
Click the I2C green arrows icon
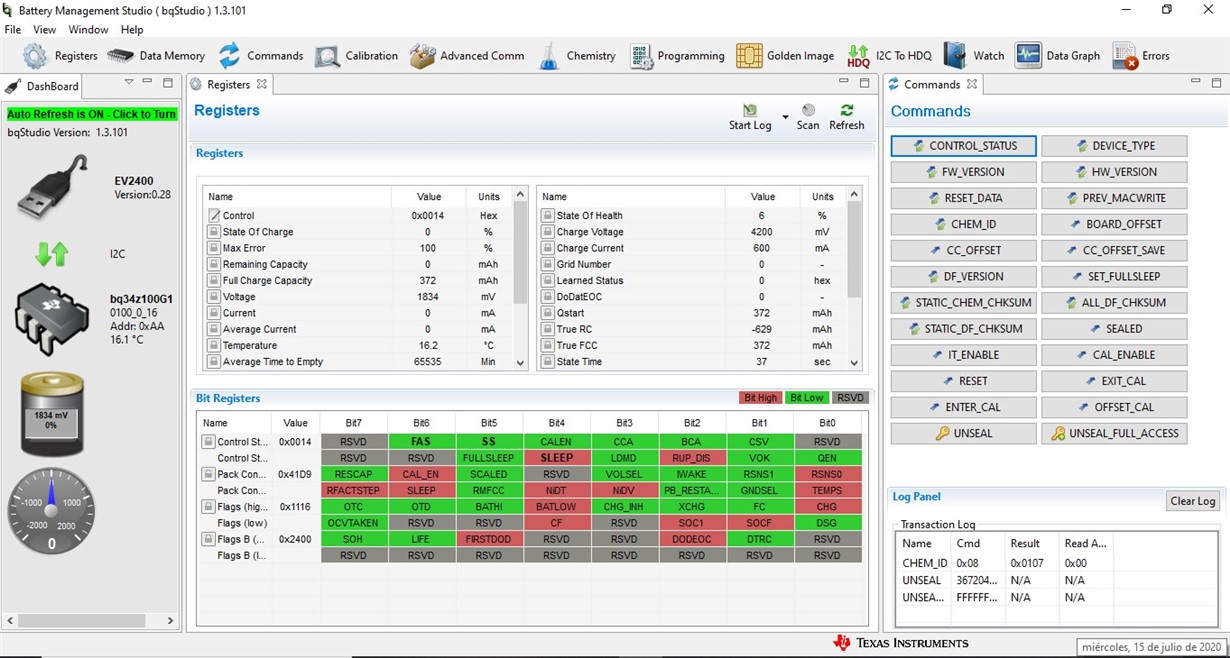(51, 254)
